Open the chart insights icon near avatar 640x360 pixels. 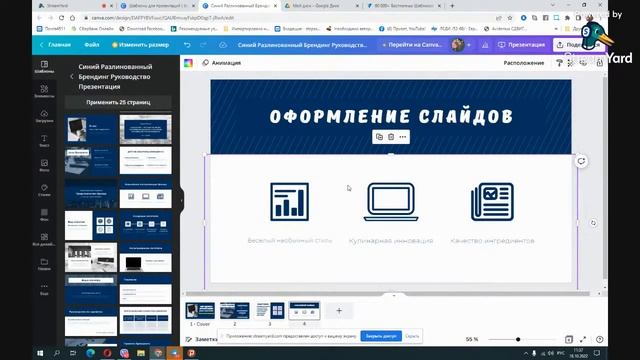coord(485,45)
